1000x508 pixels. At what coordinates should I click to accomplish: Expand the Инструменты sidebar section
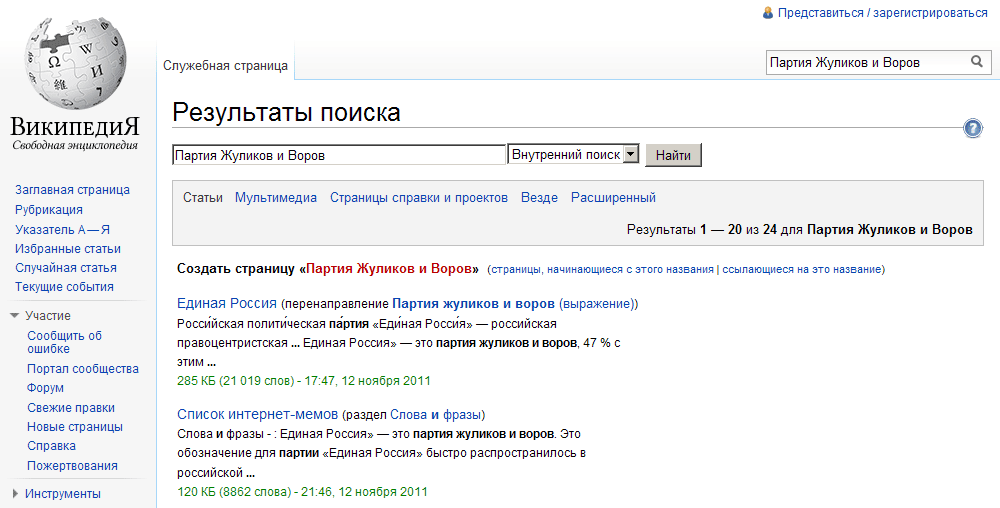tap(15, 493)
